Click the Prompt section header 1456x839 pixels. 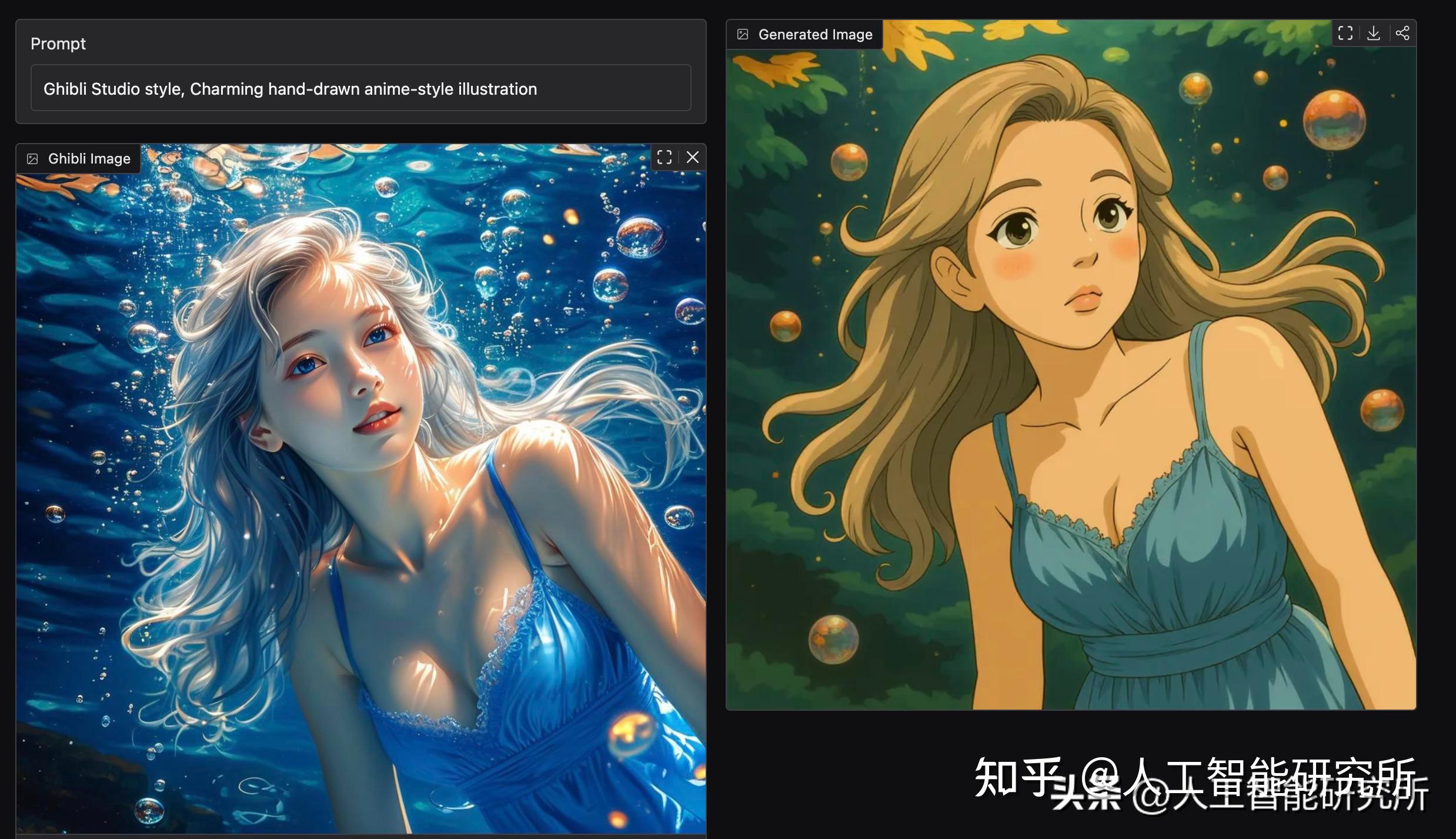(x=58, y=43)
